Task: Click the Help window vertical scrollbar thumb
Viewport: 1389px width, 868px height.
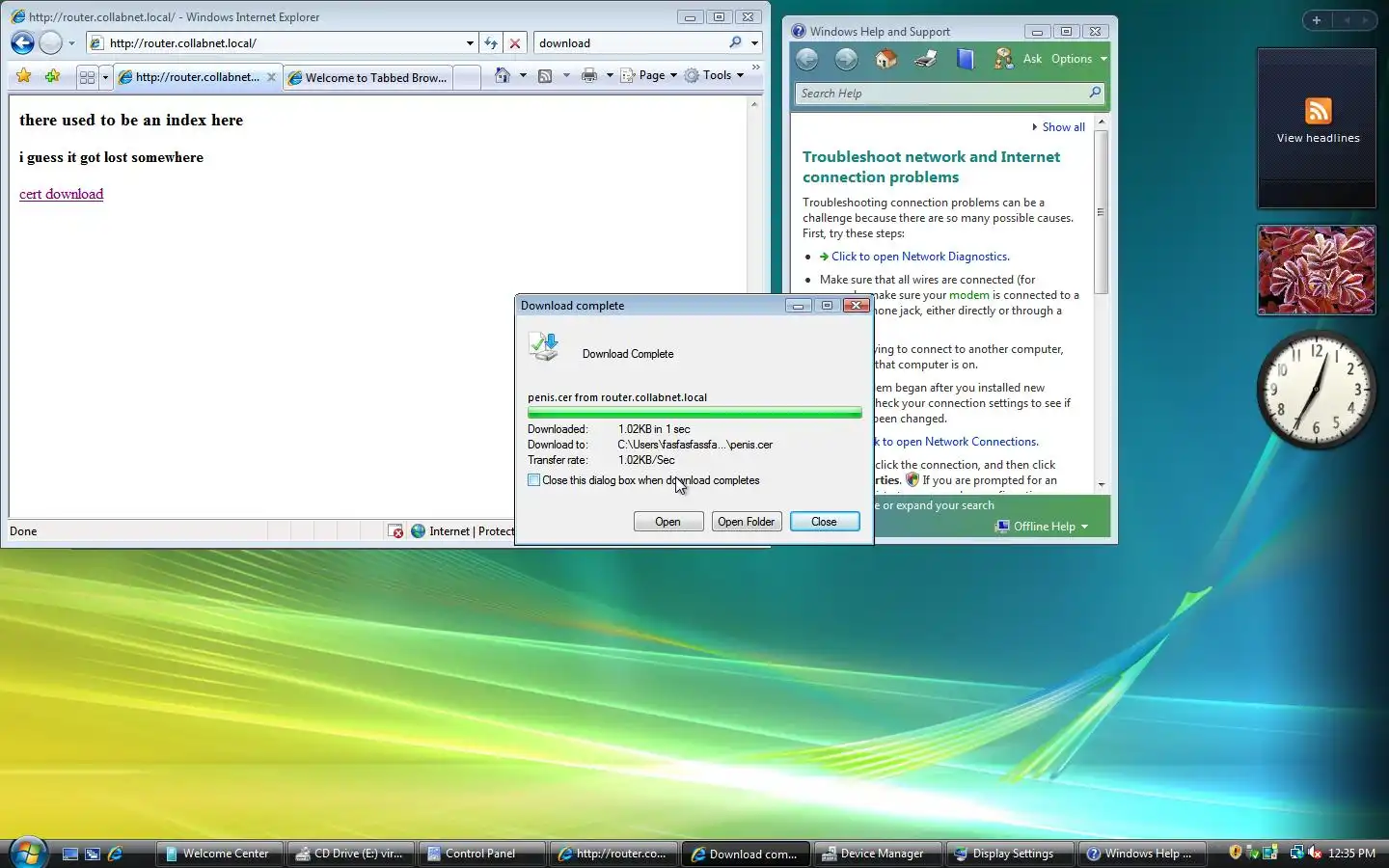Action: [1101, 212]
